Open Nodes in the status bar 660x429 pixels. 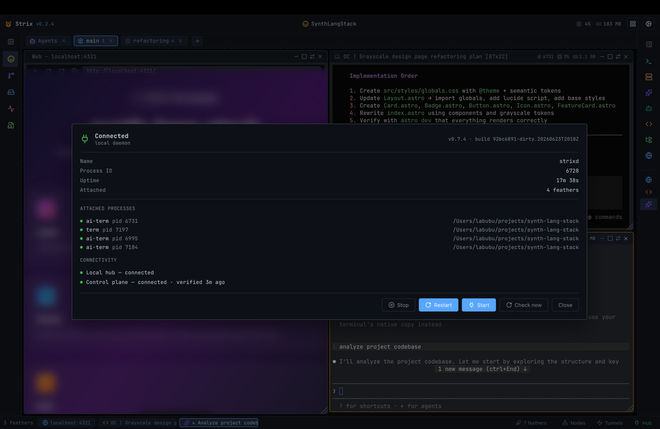pos(573,423)
